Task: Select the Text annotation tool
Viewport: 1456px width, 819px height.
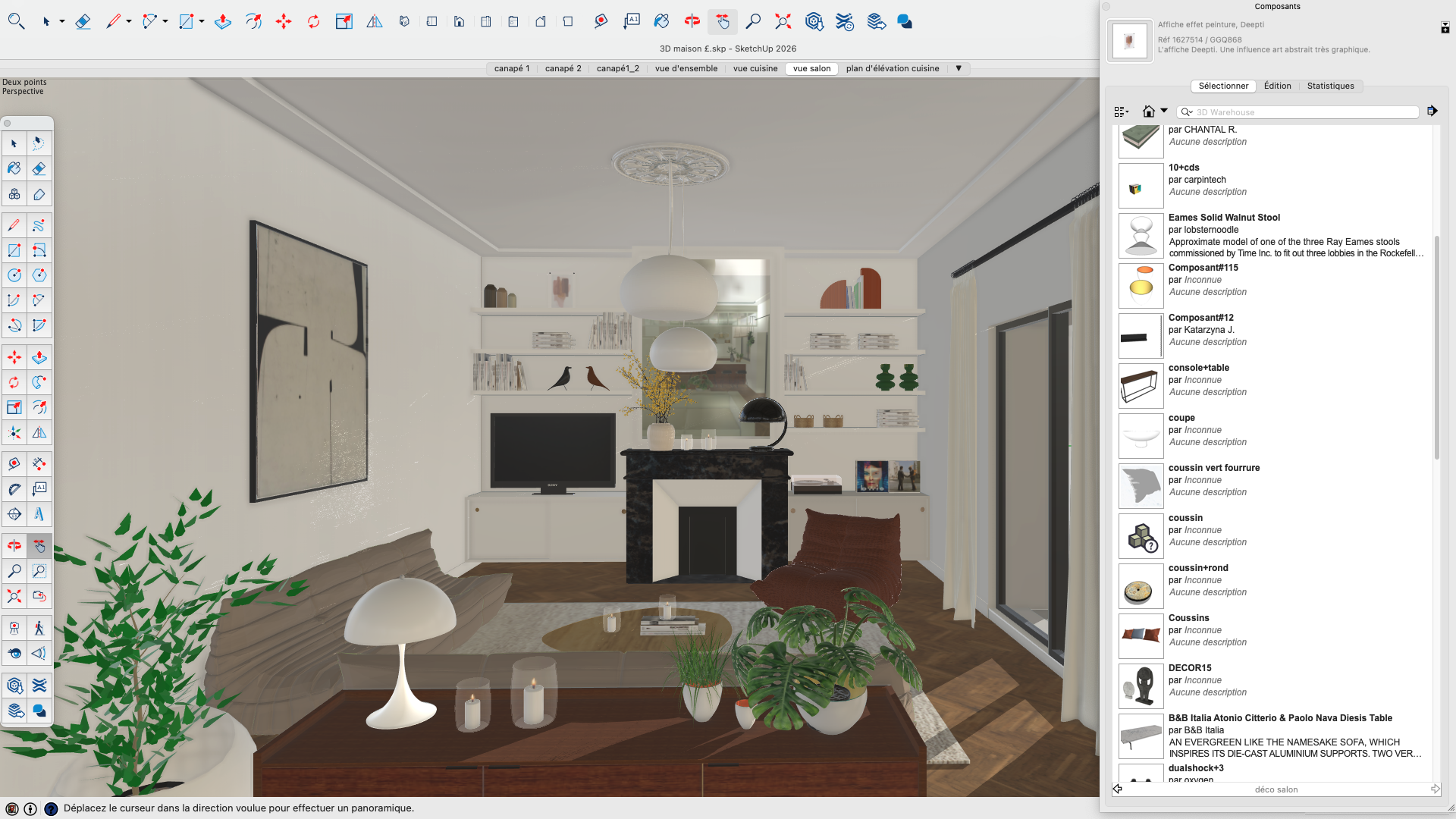Action: click(x=632, y=21)
